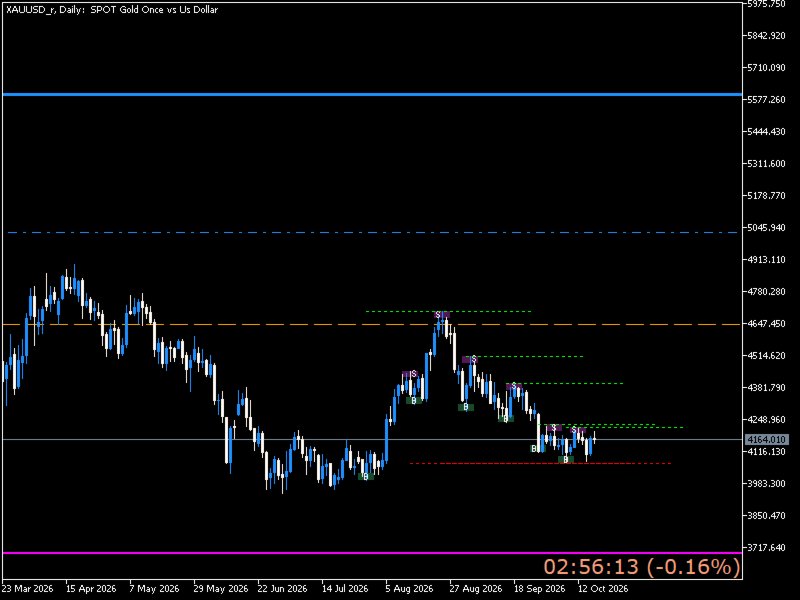Click the 4116.130 price axis label
800x600 pixels.
(766, 452)
